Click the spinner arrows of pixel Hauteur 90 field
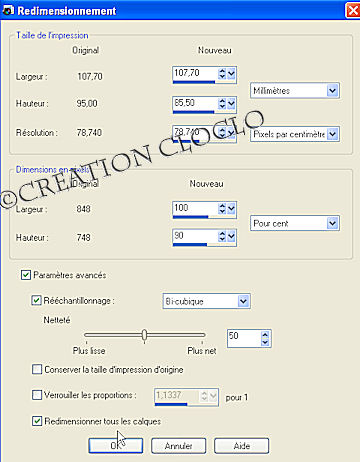 [x=222, y=236]
